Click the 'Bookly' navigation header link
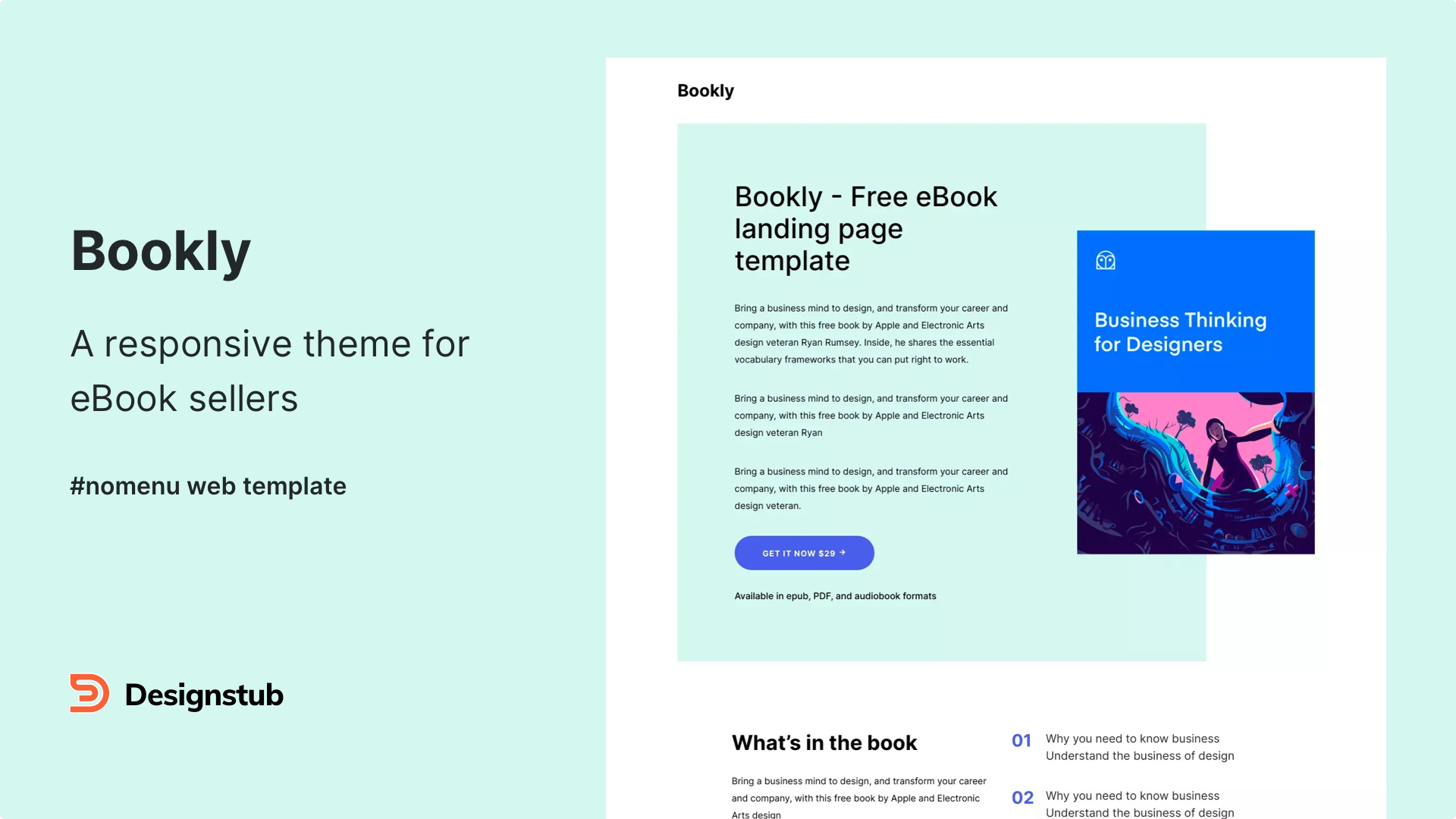Viewport: 1456px width, 819px height. (706, 91)
